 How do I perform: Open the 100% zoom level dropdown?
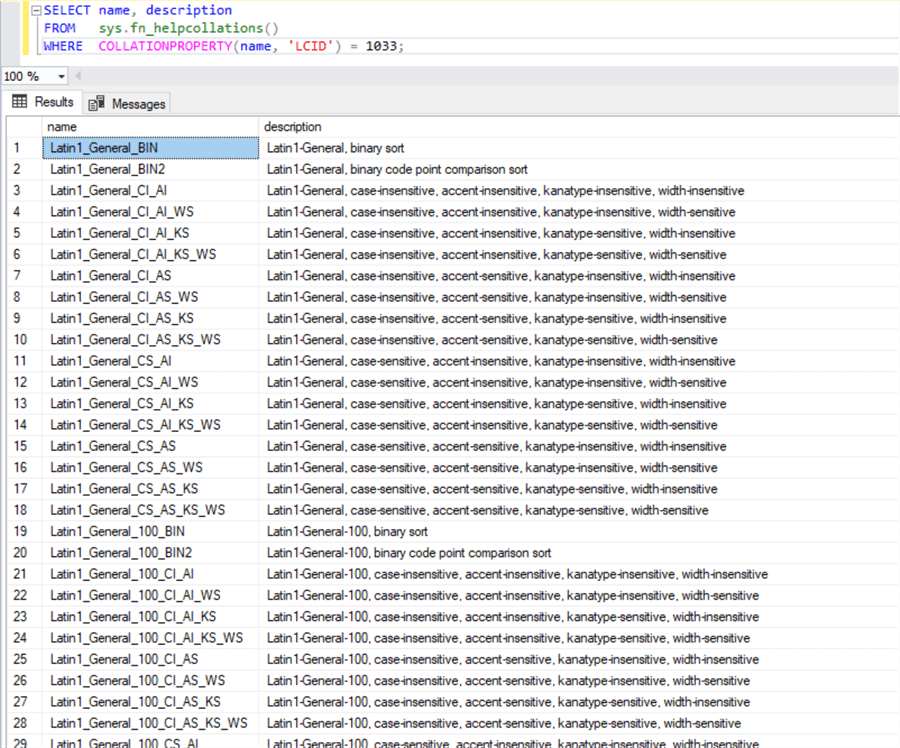coord(60,75)
